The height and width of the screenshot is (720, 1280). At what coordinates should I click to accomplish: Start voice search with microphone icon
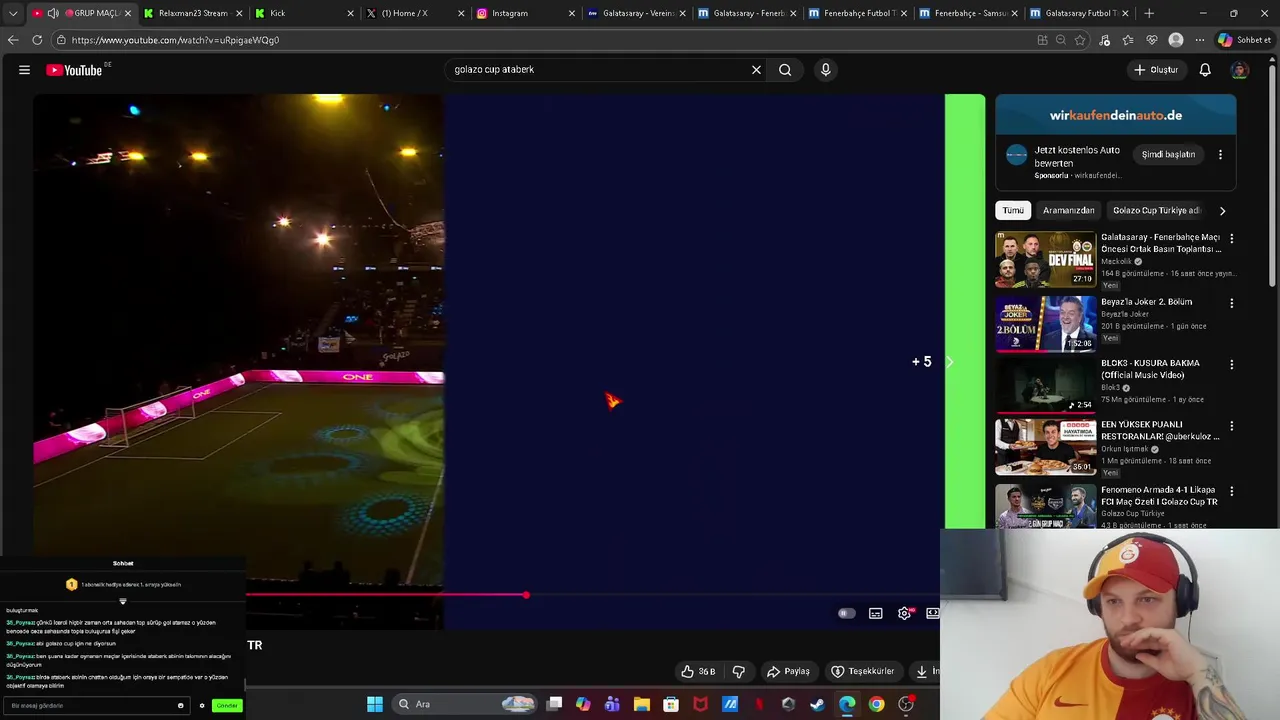[x=825, y=70]
